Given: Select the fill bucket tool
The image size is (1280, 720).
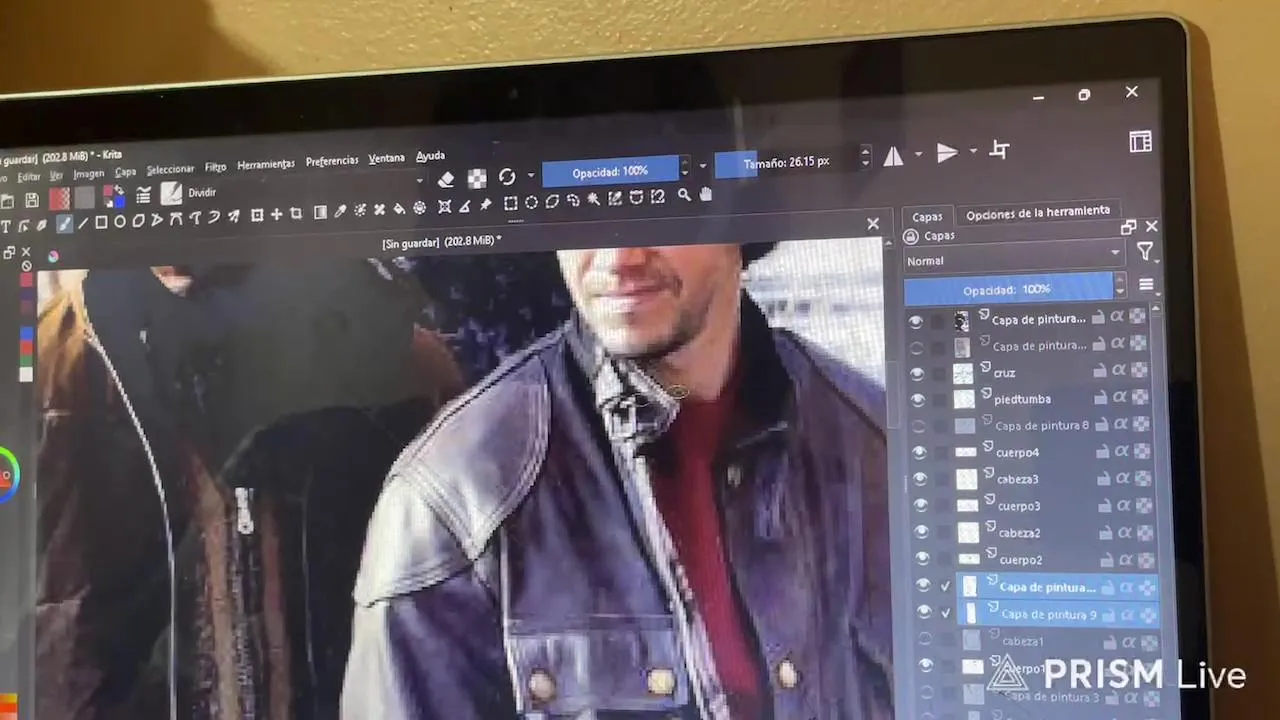Looking at the screenshot, I should coord(399,209).
